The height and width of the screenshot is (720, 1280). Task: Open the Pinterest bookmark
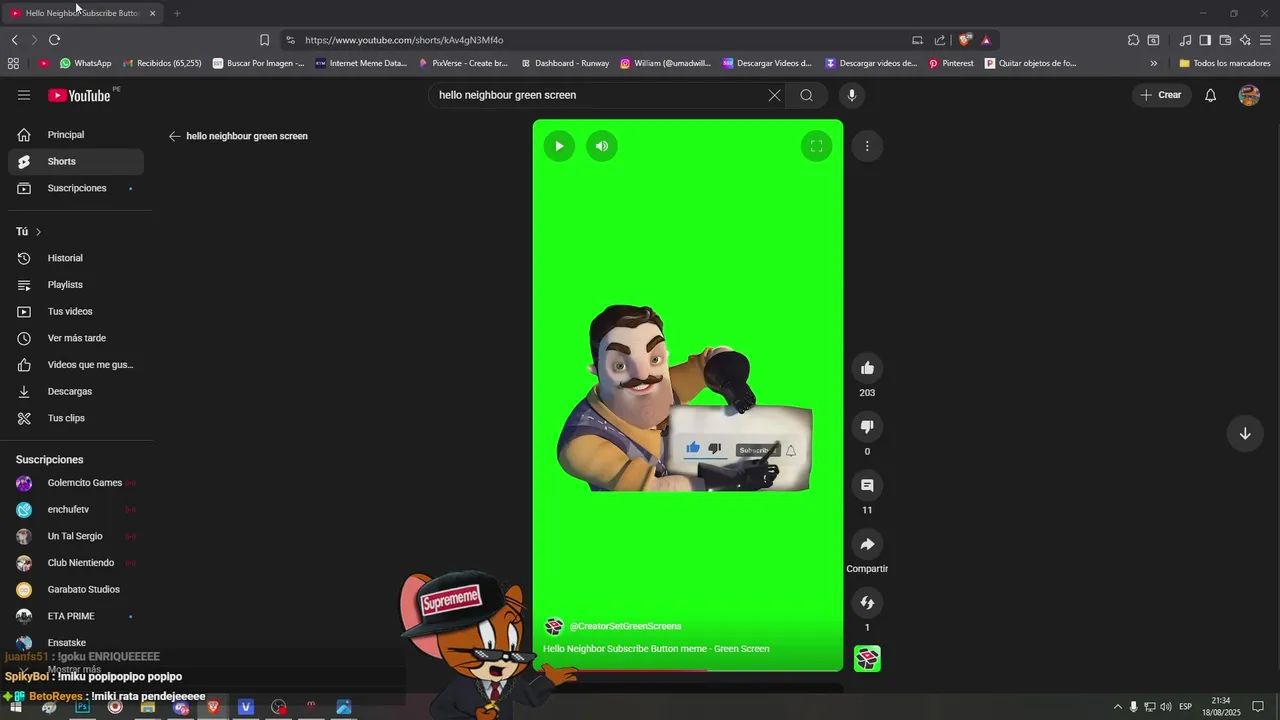pos(950,63)
